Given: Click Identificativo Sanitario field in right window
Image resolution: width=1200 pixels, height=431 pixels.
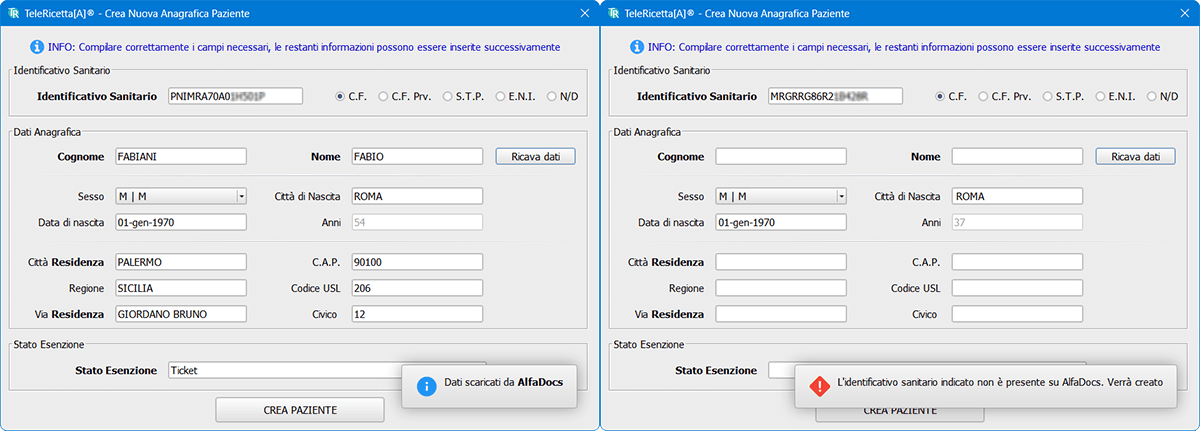Looking at the screenshot, I should click(x=834, y=96).
